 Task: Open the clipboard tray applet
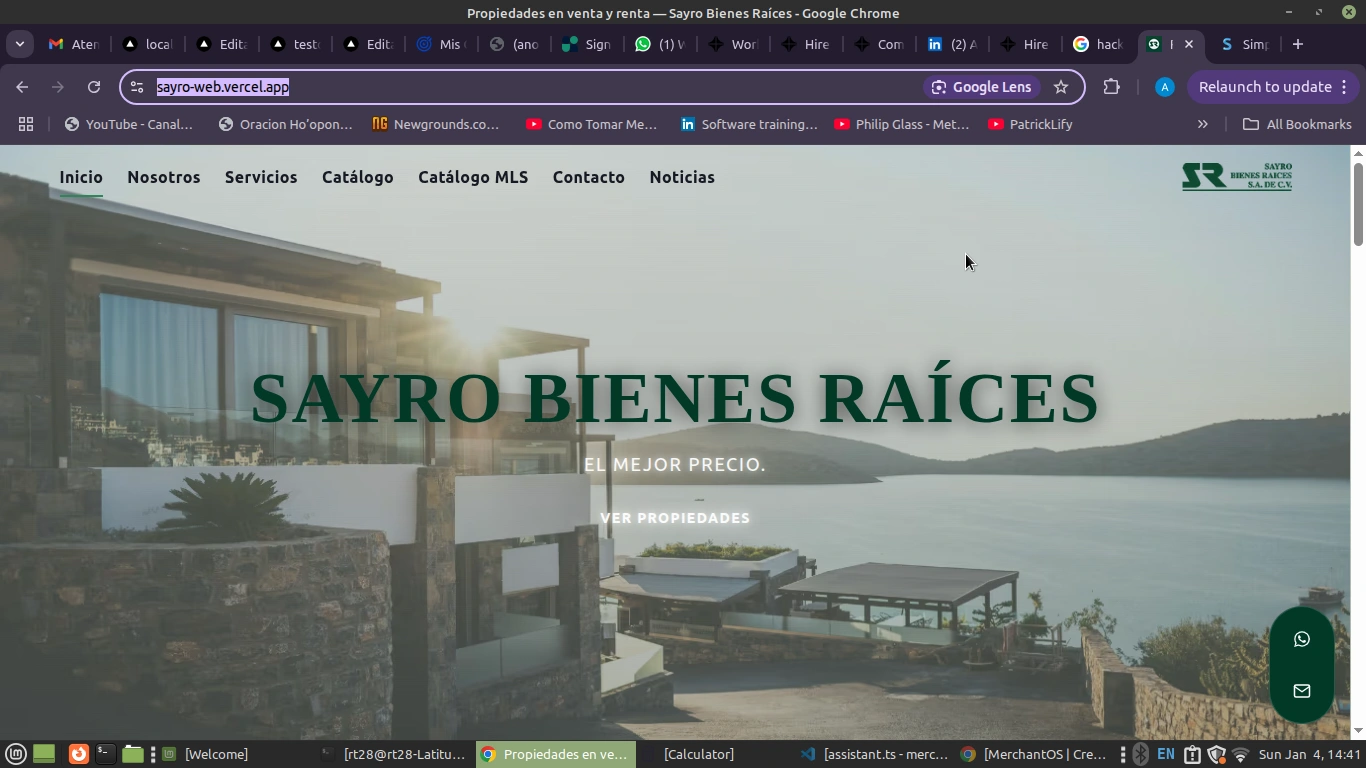click(1192, 754)
